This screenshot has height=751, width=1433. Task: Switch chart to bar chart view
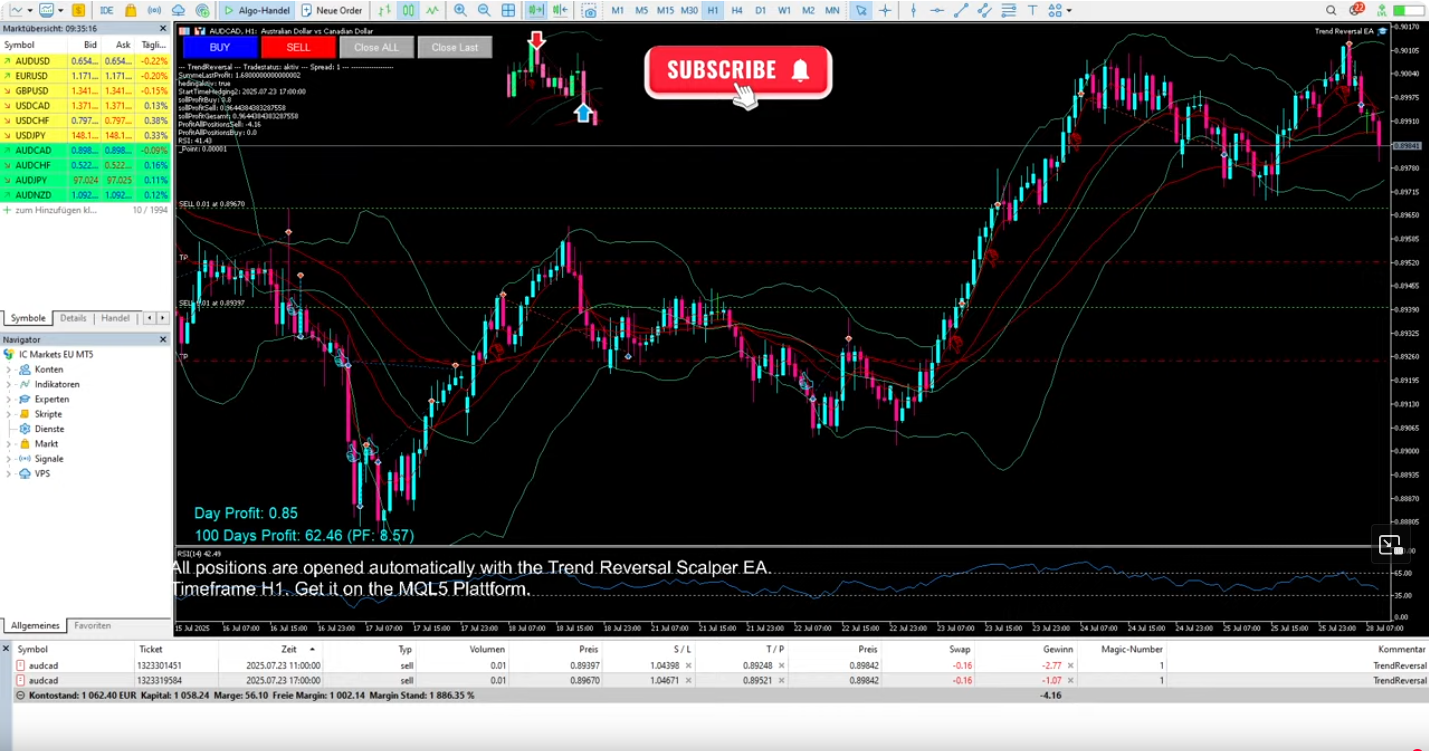point(383,10)
